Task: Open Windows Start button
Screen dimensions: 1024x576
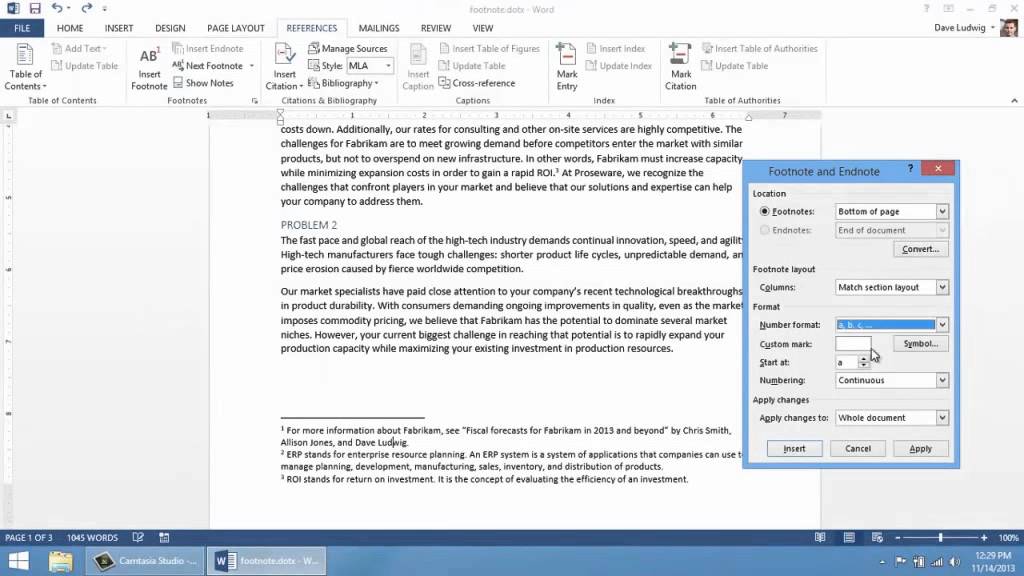Action: pos(18,561)
